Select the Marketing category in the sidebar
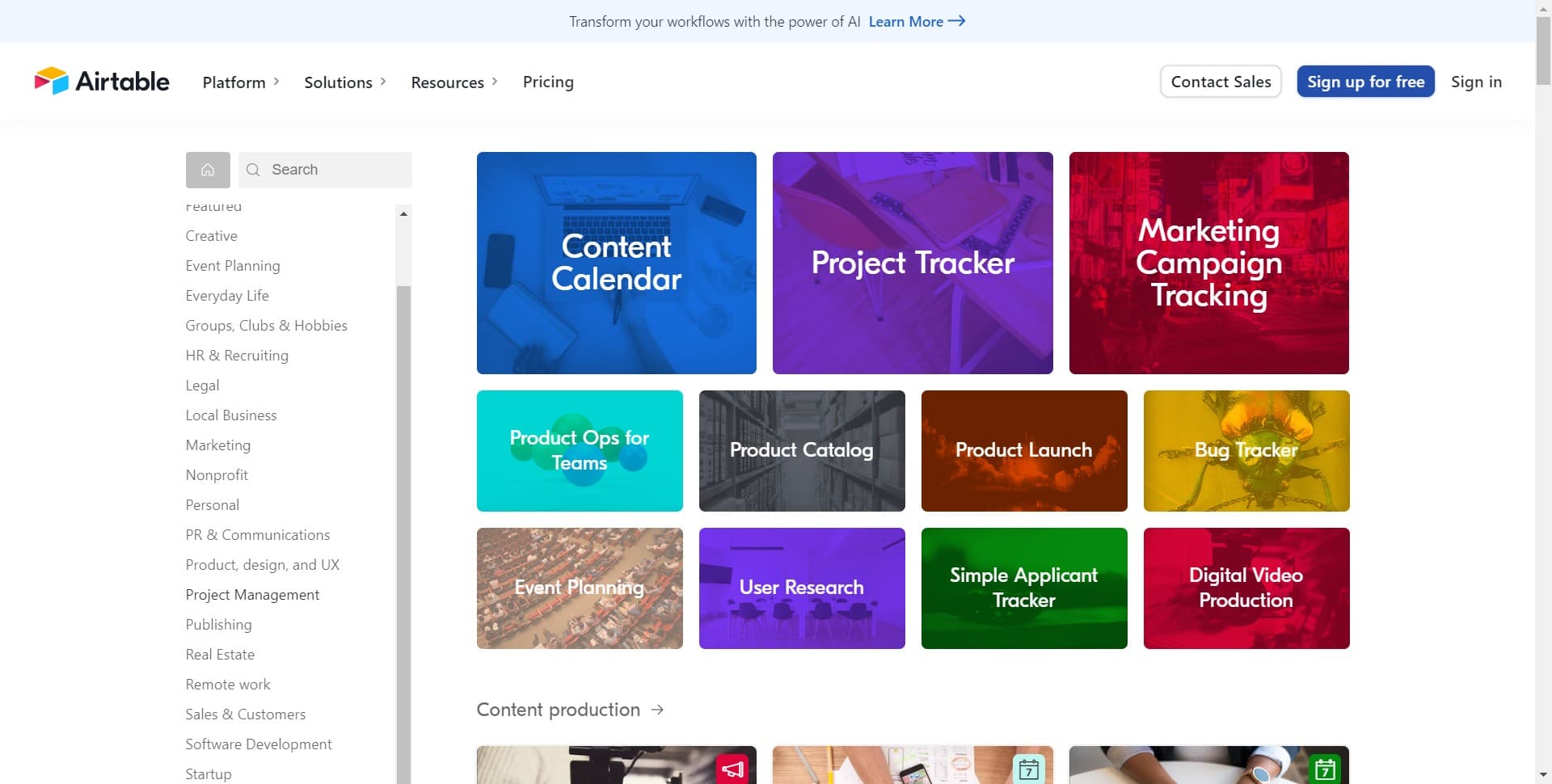This screenshot has width=1552, height=784. tap(218, 445)
